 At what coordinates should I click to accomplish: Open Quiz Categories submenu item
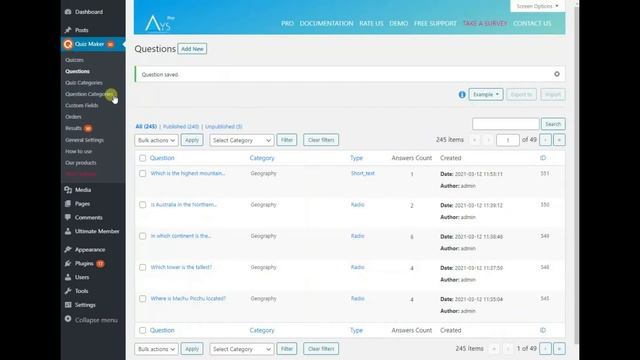coord(84,83)
